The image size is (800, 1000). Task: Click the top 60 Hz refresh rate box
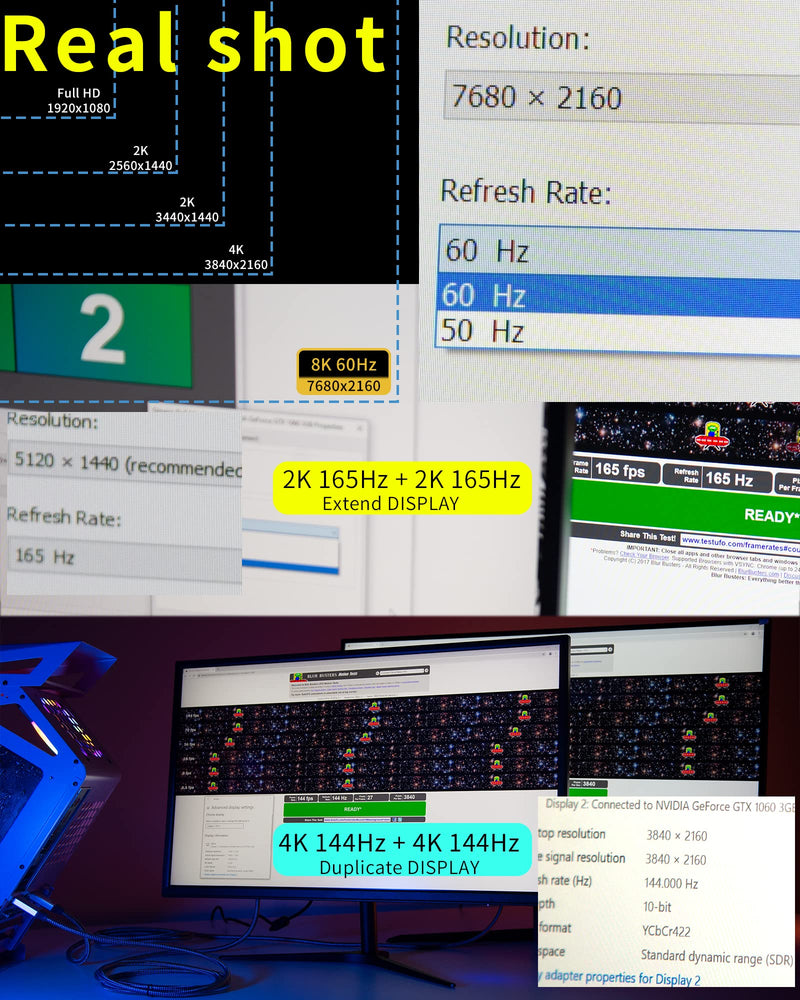(x=619, y=250)
